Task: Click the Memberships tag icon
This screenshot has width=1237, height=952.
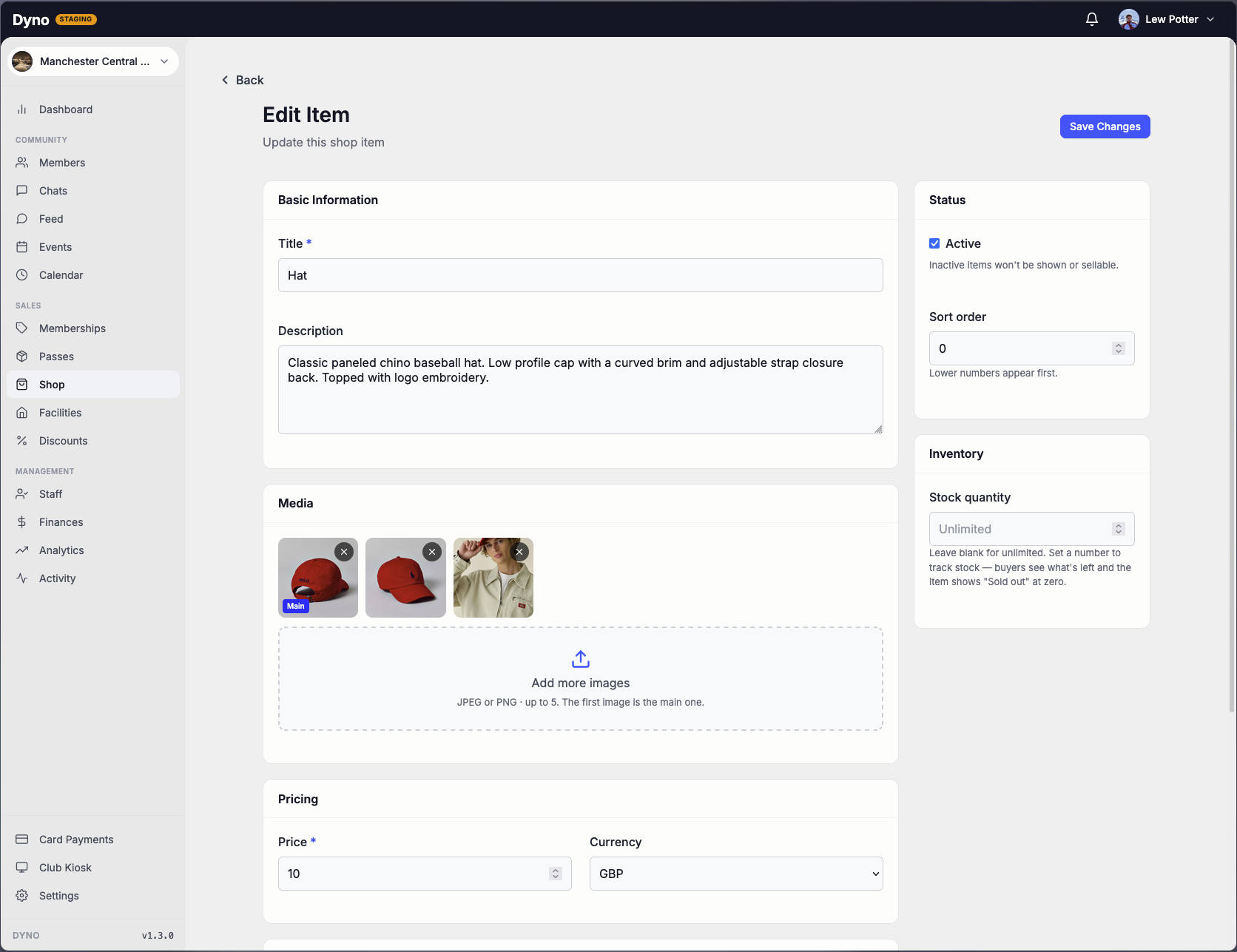Action: [x=22, y=328]
